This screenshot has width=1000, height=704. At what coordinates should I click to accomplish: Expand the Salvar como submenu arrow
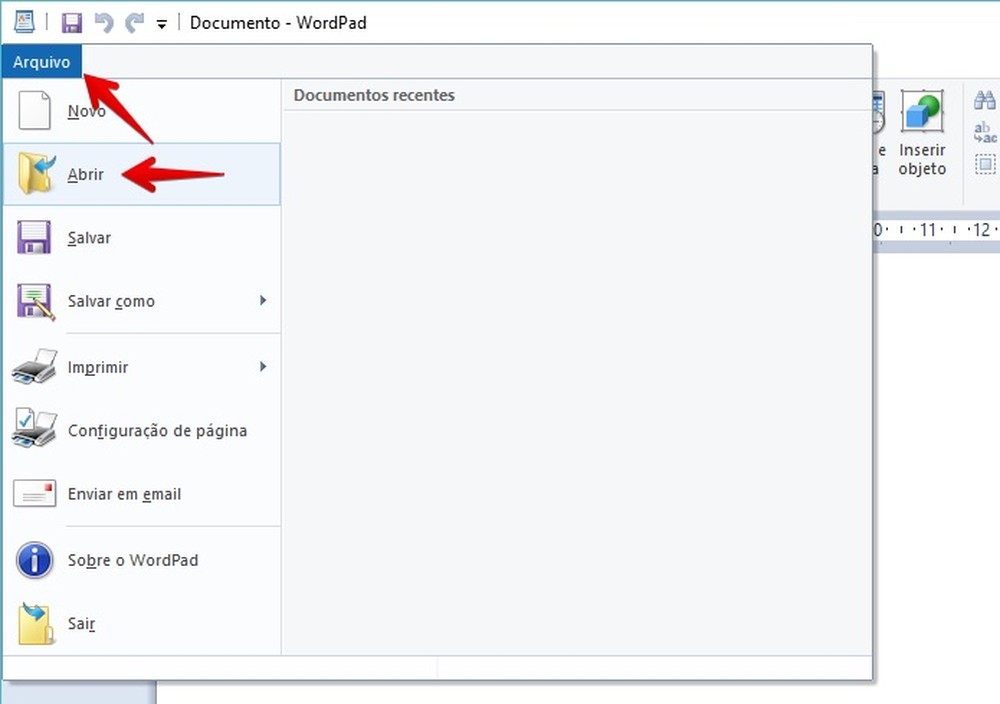click(x=263, y=301)
